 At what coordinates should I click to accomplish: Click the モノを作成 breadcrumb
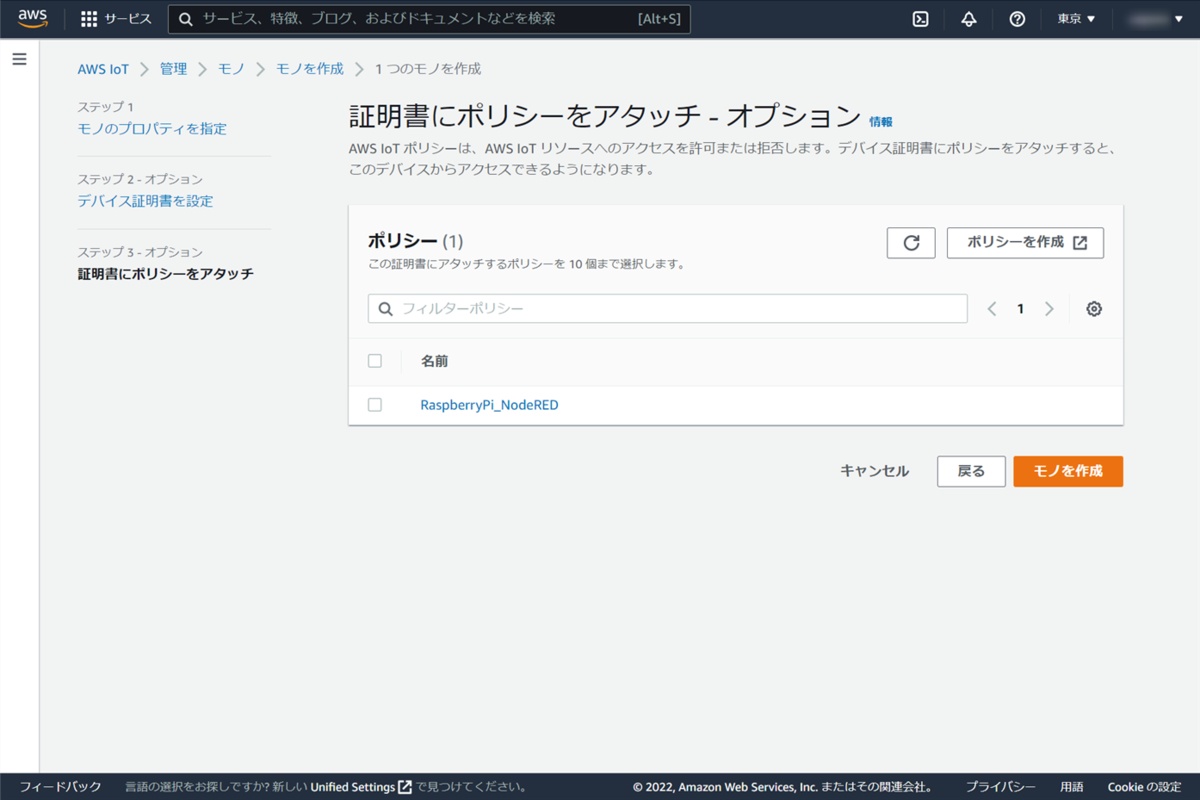coord(310,69)
